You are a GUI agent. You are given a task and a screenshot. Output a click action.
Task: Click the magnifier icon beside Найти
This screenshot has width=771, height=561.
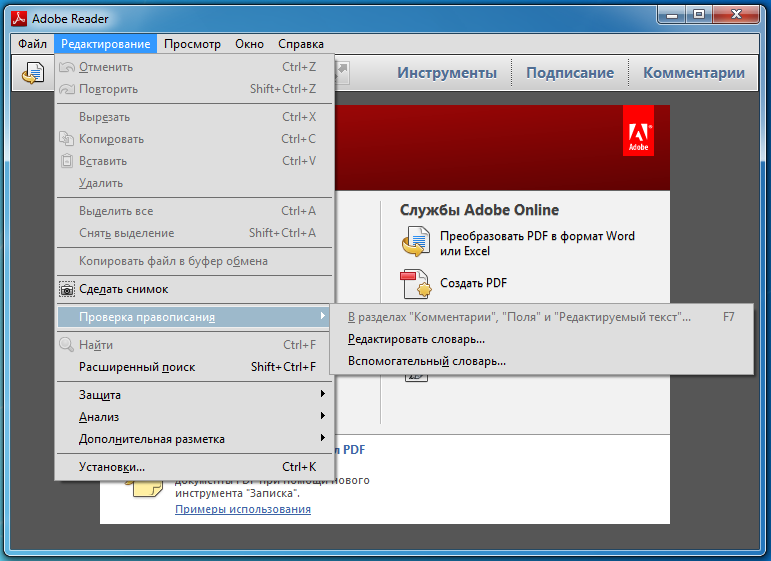[66, 344]
